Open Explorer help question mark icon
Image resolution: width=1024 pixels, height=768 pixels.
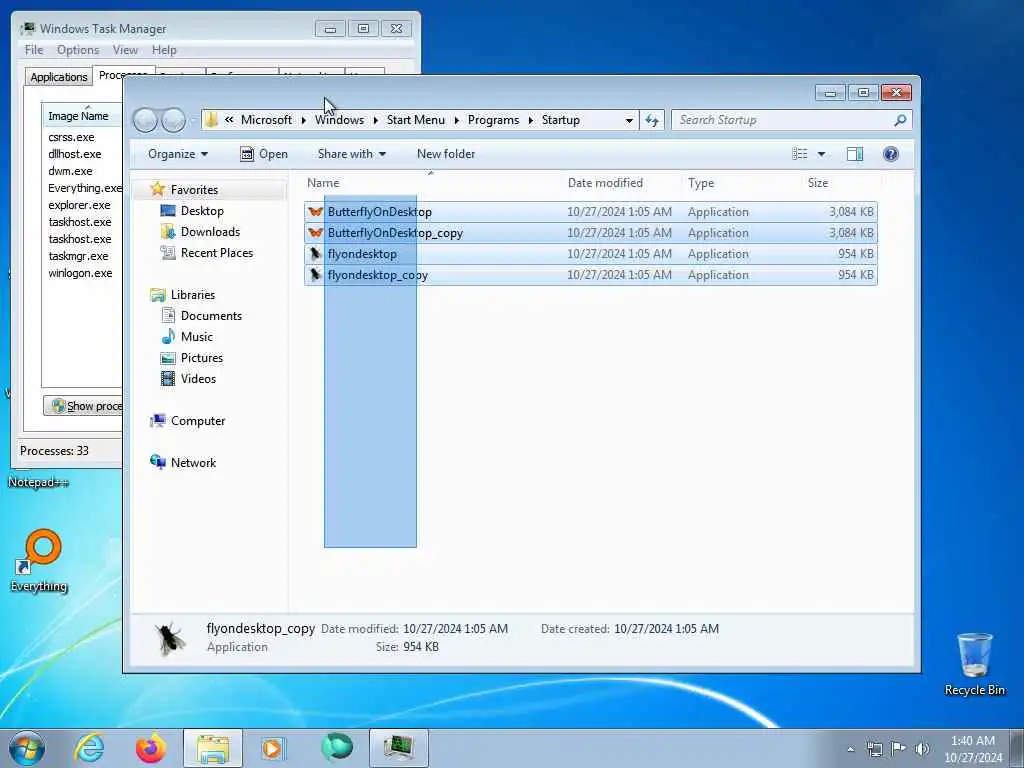(890, 154)
